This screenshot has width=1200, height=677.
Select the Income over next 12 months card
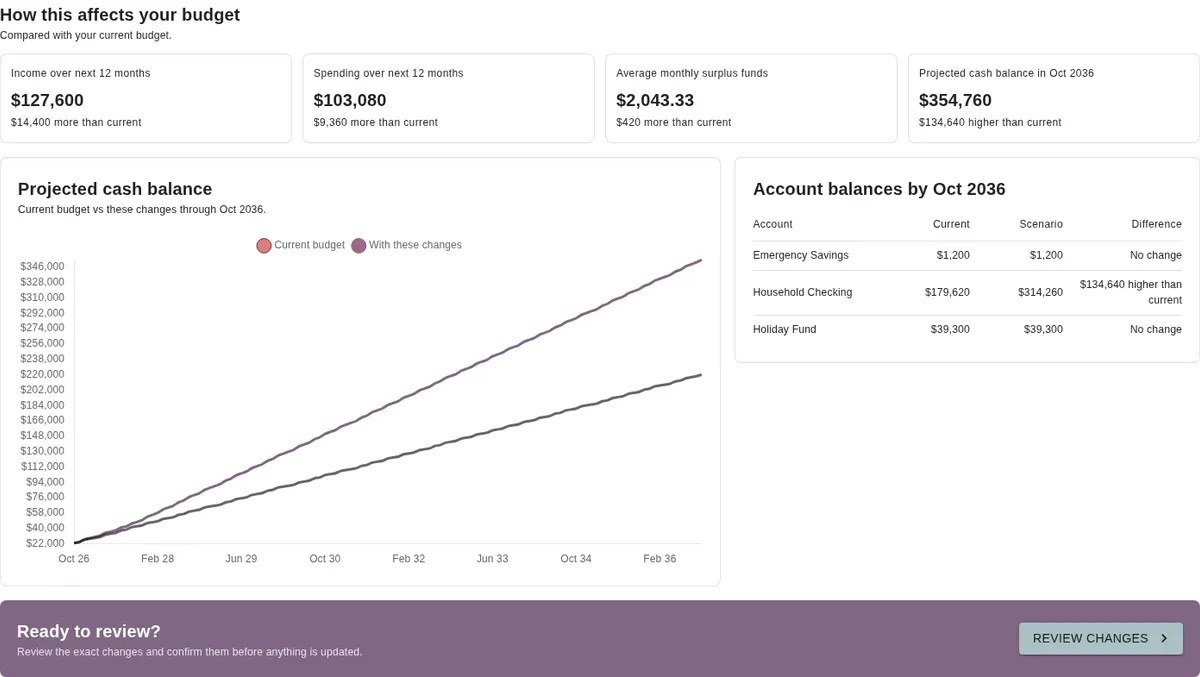(146, 98)
